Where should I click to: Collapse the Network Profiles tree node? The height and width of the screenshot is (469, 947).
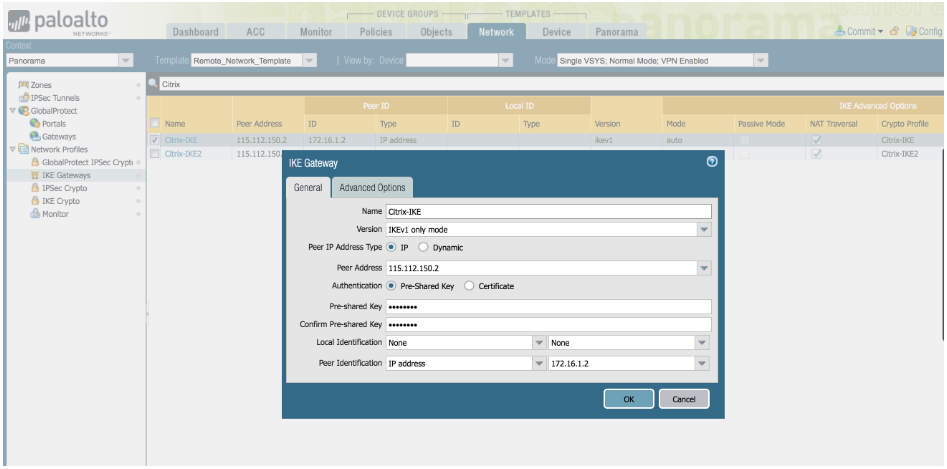(13, 149)
